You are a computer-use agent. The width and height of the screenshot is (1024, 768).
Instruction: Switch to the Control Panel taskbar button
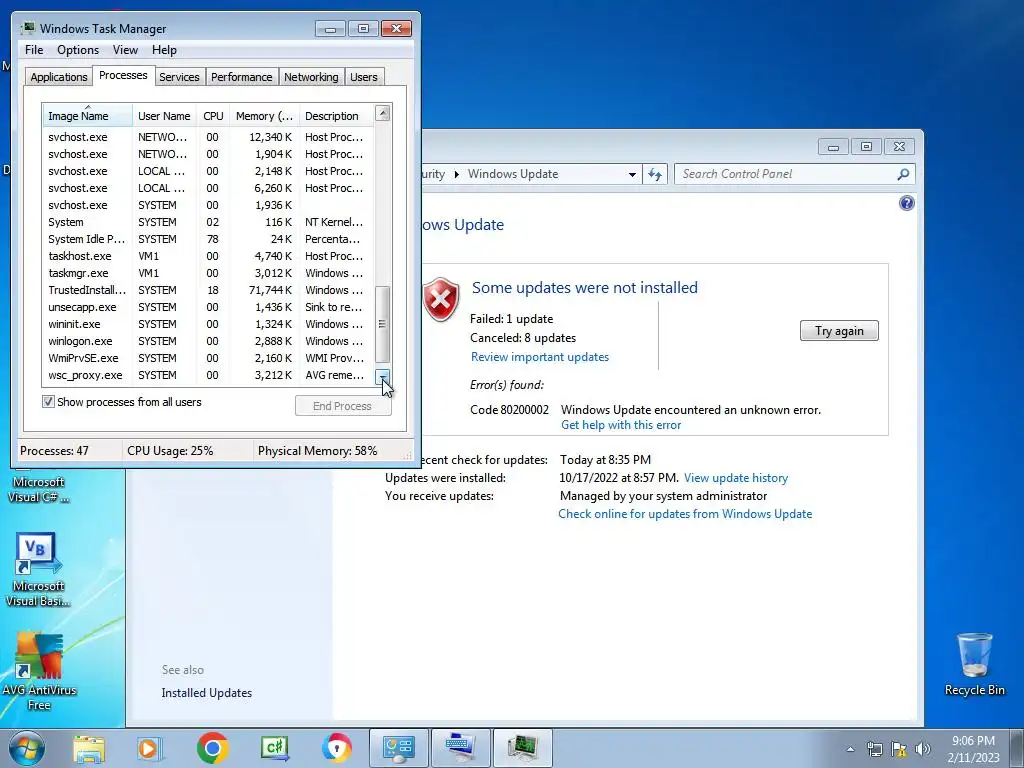coord(398,748)
